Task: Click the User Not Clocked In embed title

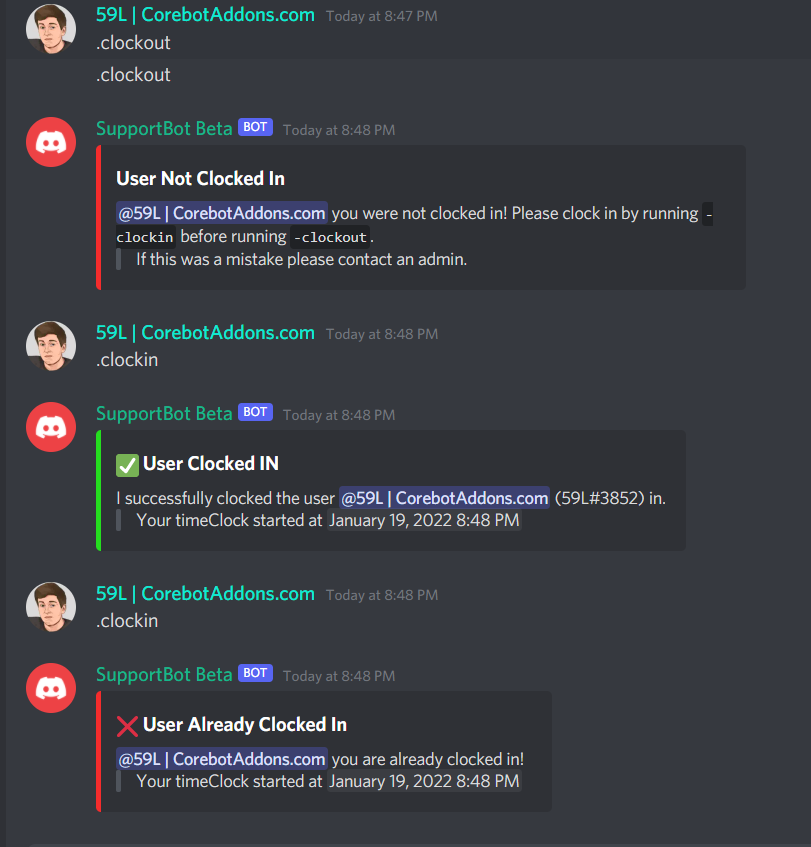Action: (200, 179)
